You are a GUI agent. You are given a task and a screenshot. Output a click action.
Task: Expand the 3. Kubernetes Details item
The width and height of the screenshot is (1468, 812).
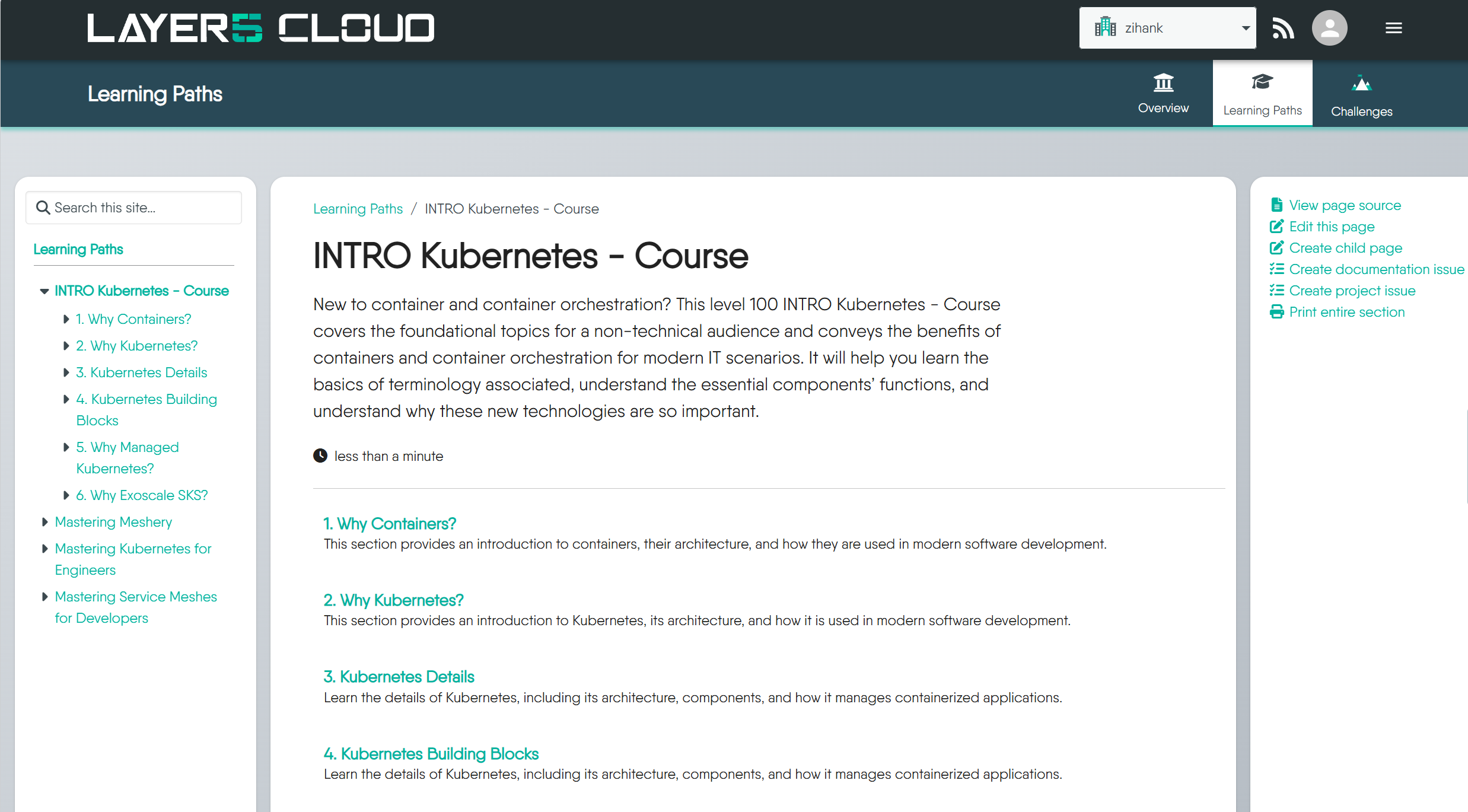click(66, 372)
